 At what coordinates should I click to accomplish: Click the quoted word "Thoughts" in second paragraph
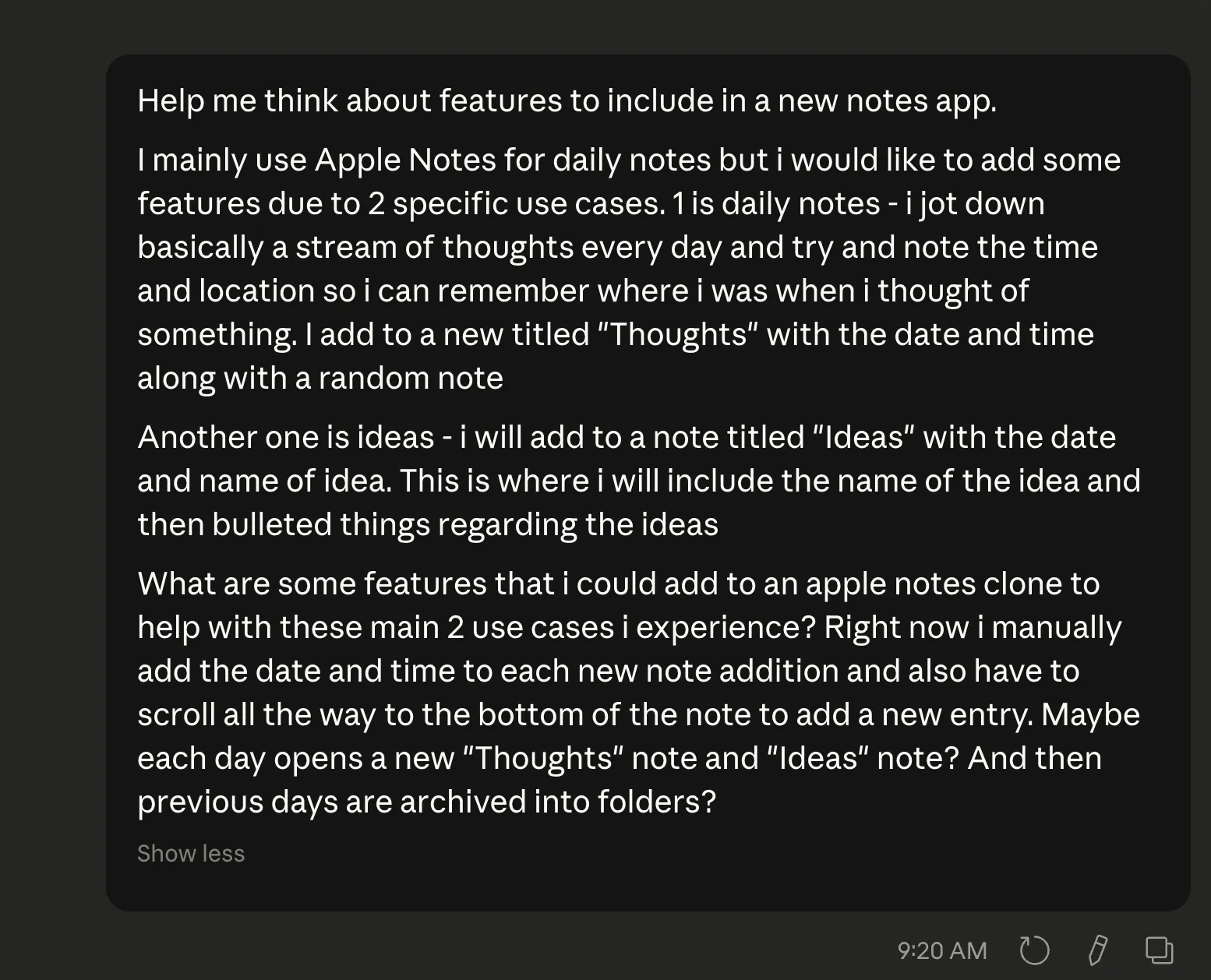click(x=677, y=335)
